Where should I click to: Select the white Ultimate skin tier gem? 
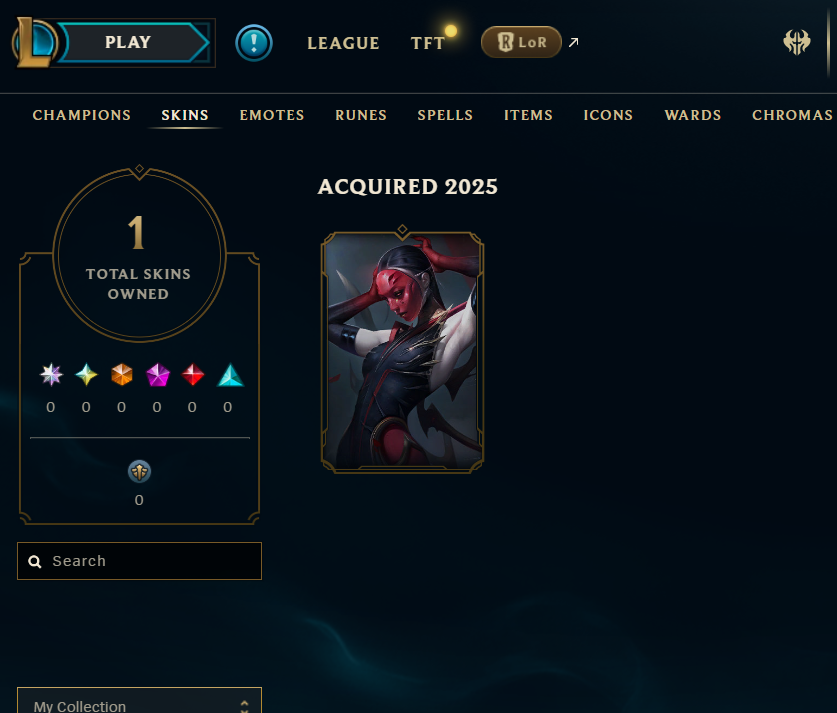click(x=51, y=375)
